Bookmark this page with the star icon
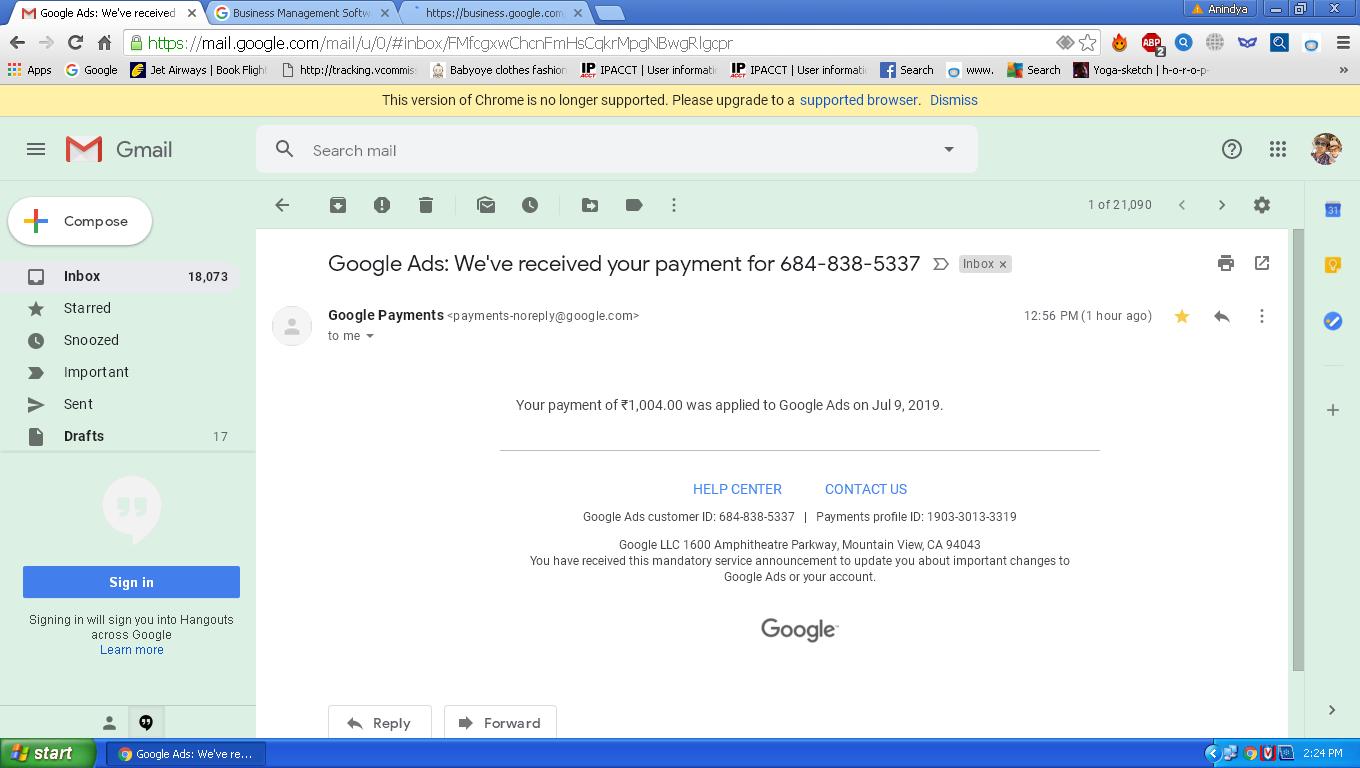Screen dimensions: 1360x768 (x=1088, y=43)
